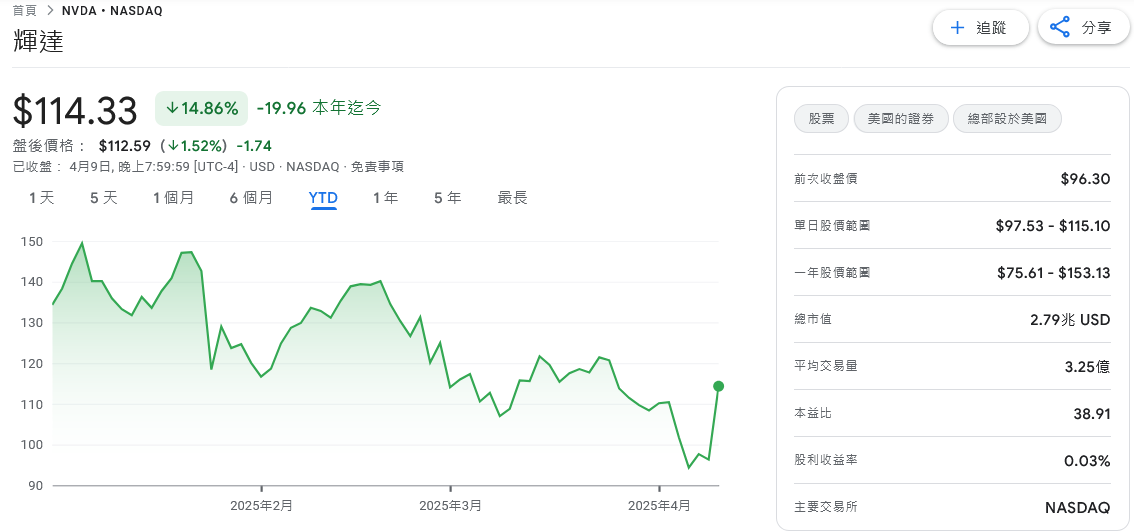Click the NASDAQ primary exchange value
The height and width of the screenshot is (532, 1134).
[x=1078, y=507]
